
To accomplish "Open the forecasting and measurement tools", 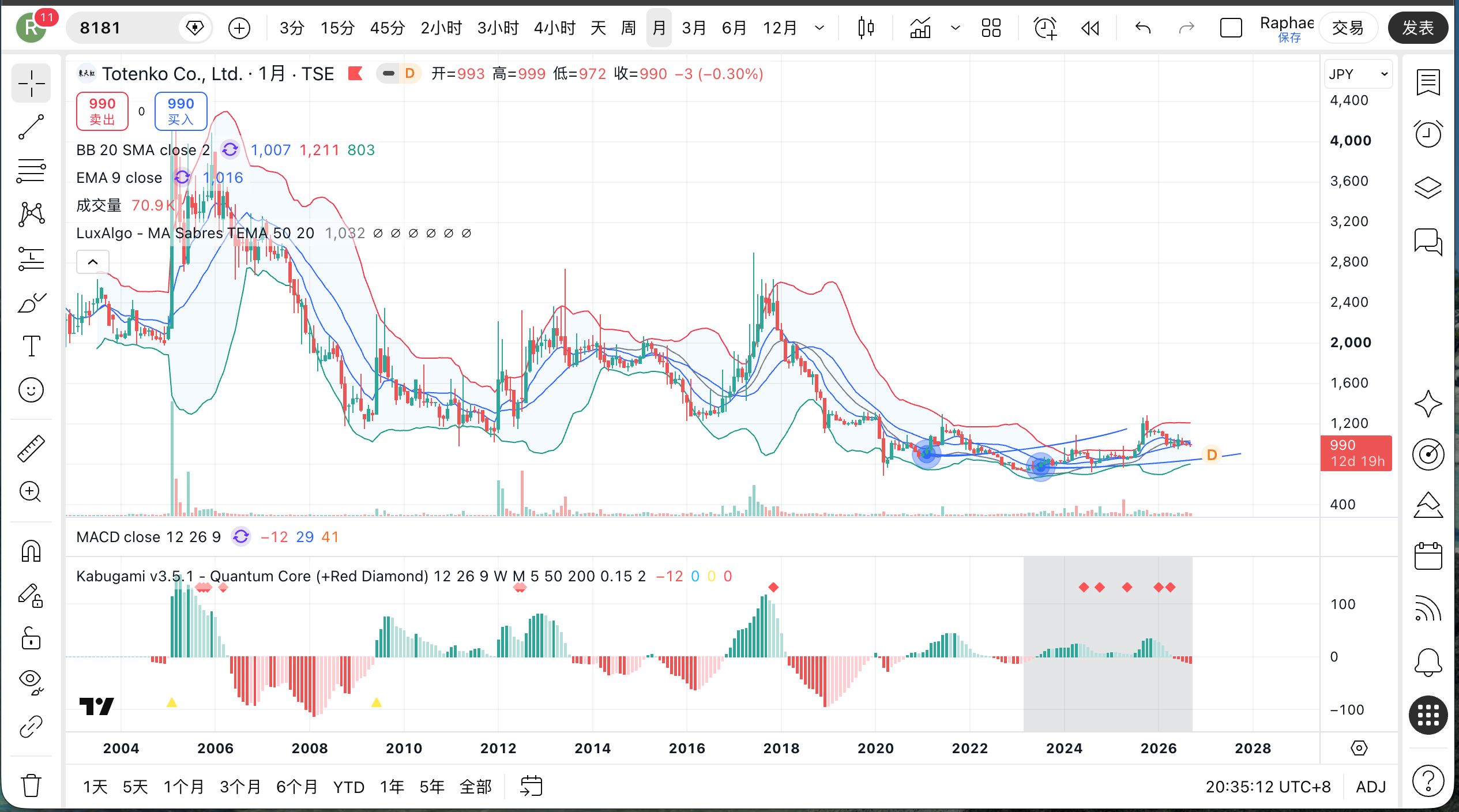I will coord(31,258).
